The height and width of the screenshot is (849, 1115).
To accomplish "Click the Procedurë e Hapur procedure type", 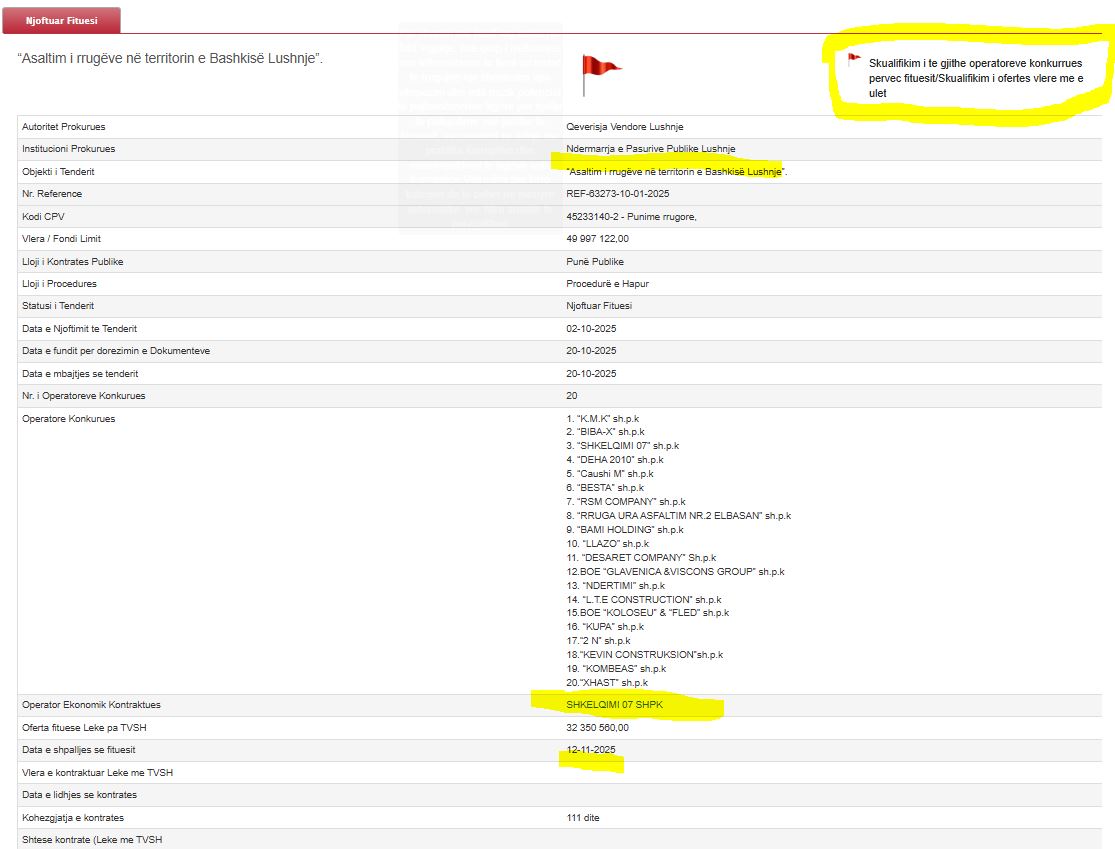I will [607, 284].
